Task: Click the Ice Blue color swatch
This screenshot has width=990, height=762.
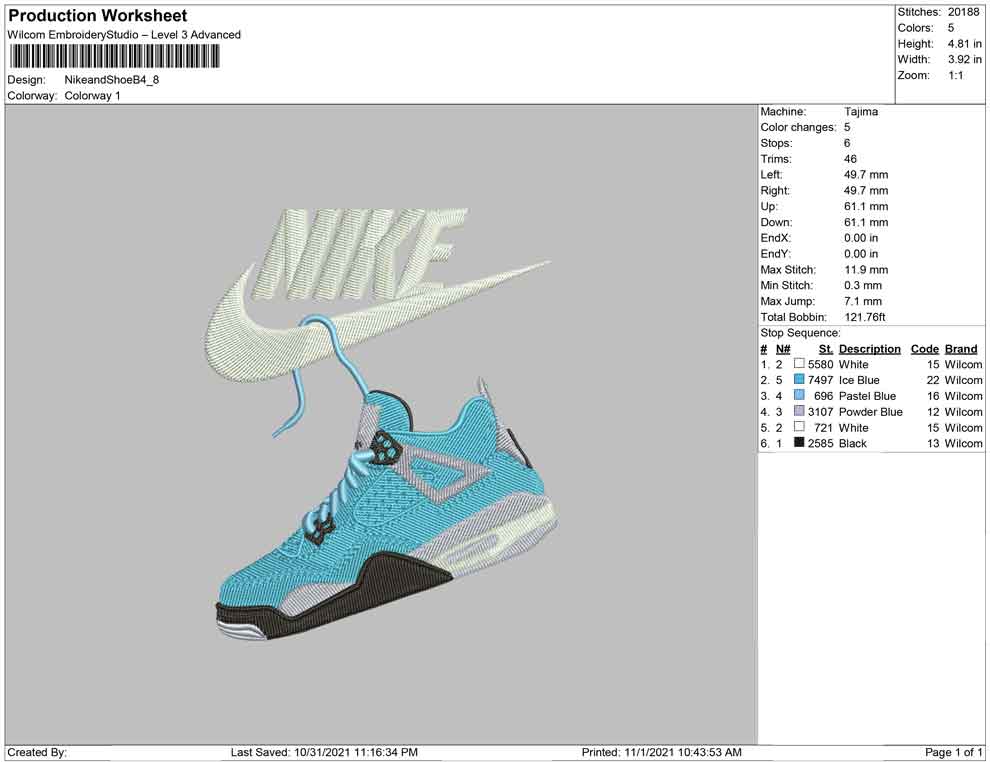Action: coord(799,379)
